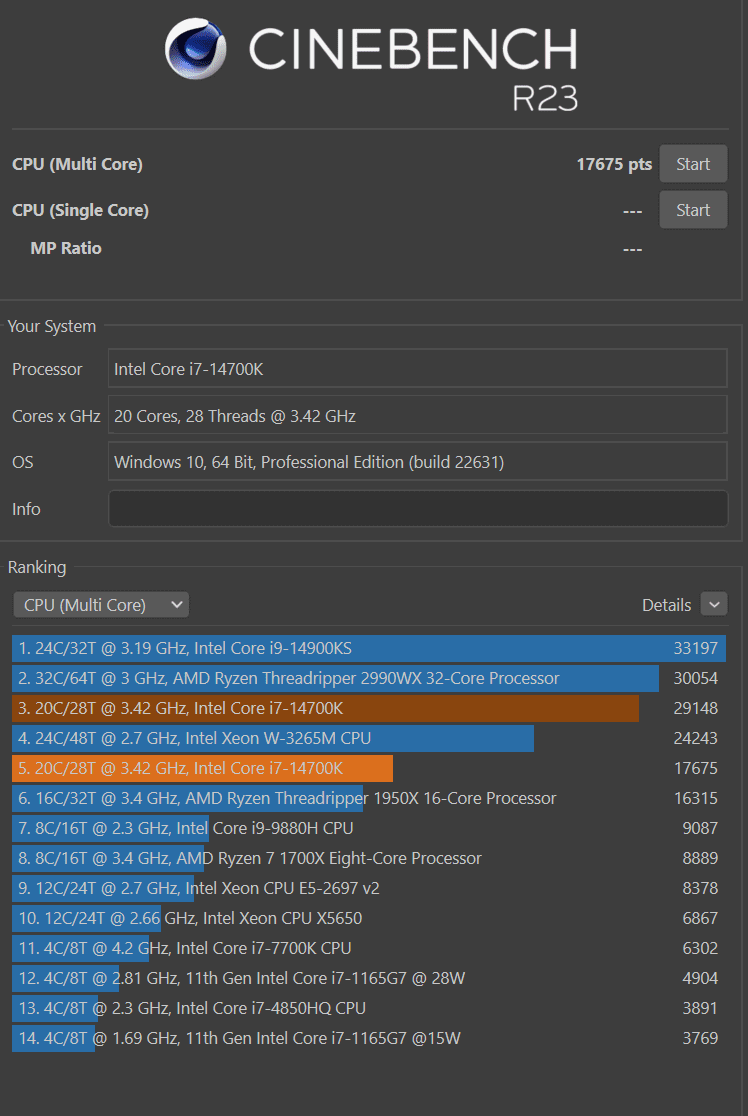Click the Processor field Intel Core i7-14700K
Viewport: 748px width, 1116px height.
418,369
